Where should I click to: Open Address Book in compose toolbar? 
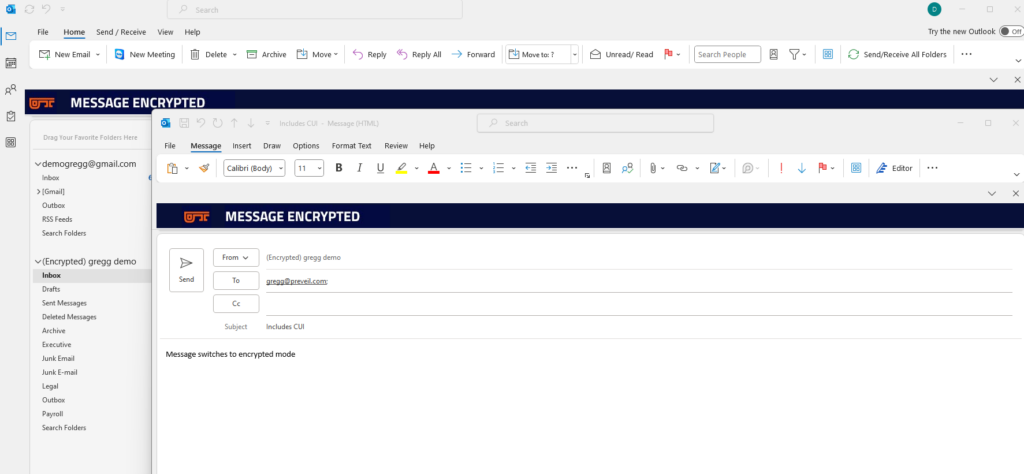click(x=606, y=168)
